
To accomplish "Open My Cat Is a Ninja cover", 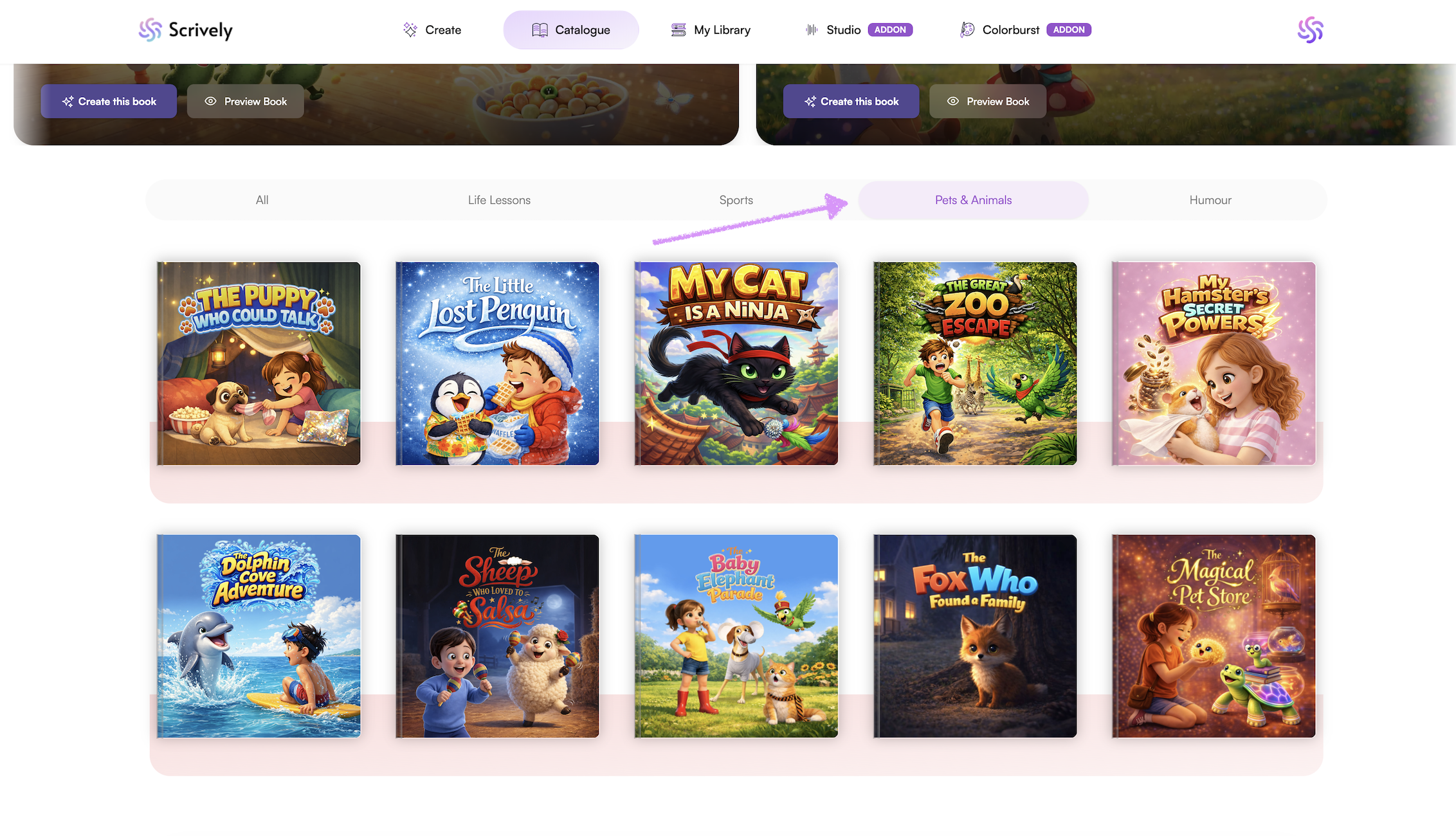I will click(736, 363).
